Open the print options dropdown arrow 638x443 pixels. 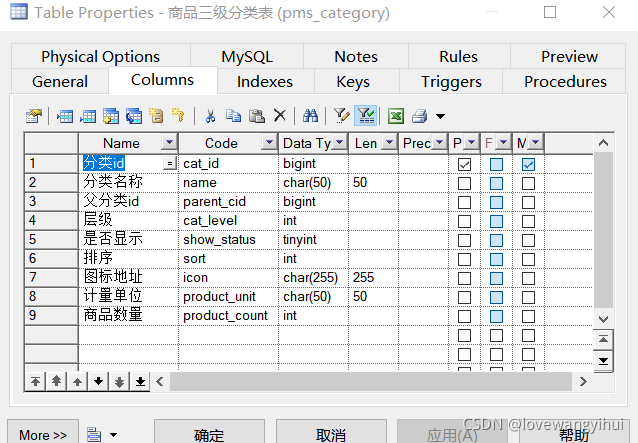(x=440, y=116)
